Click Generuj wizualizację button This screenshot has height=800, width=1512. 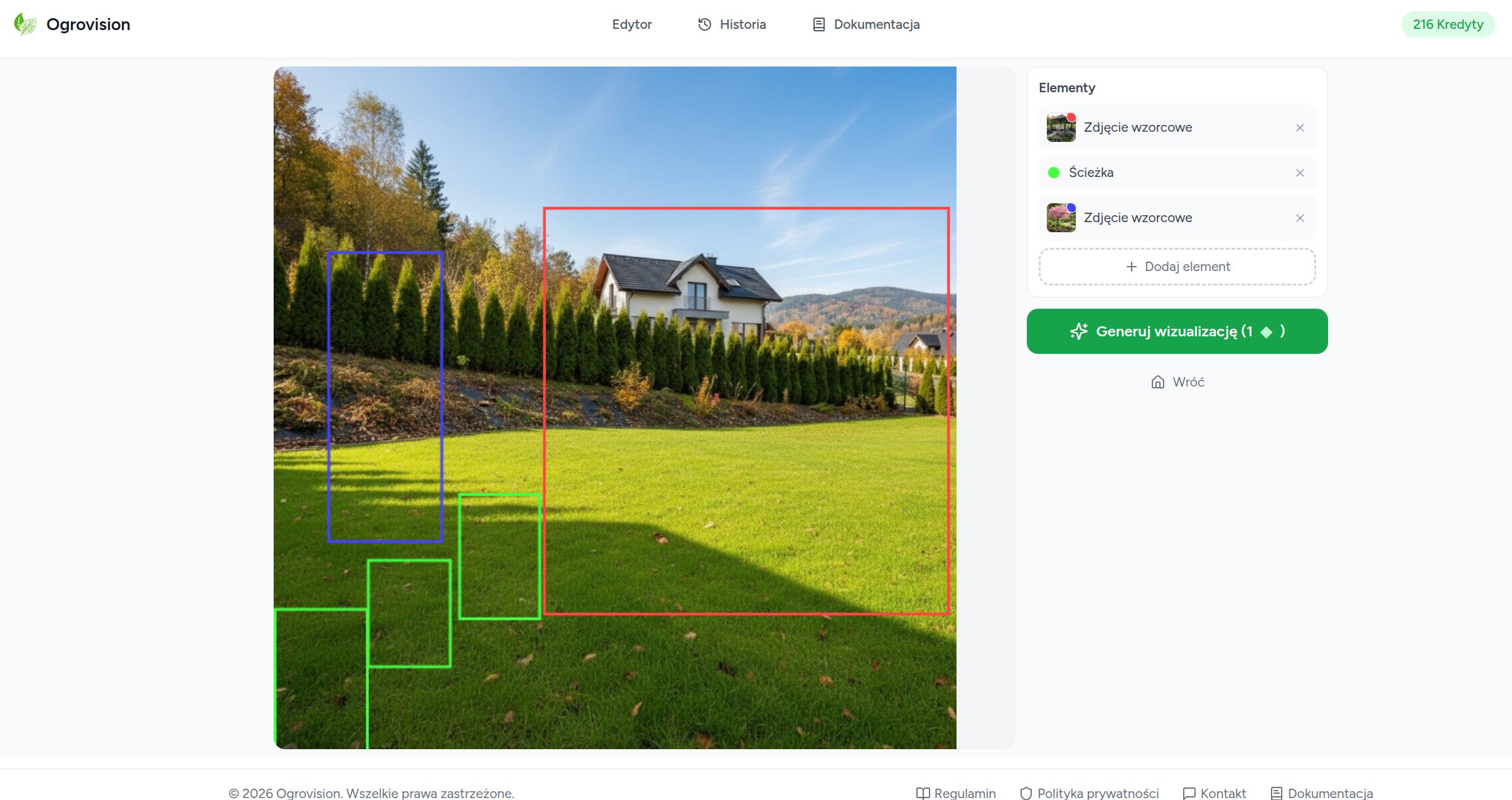tap(1177, 331)
